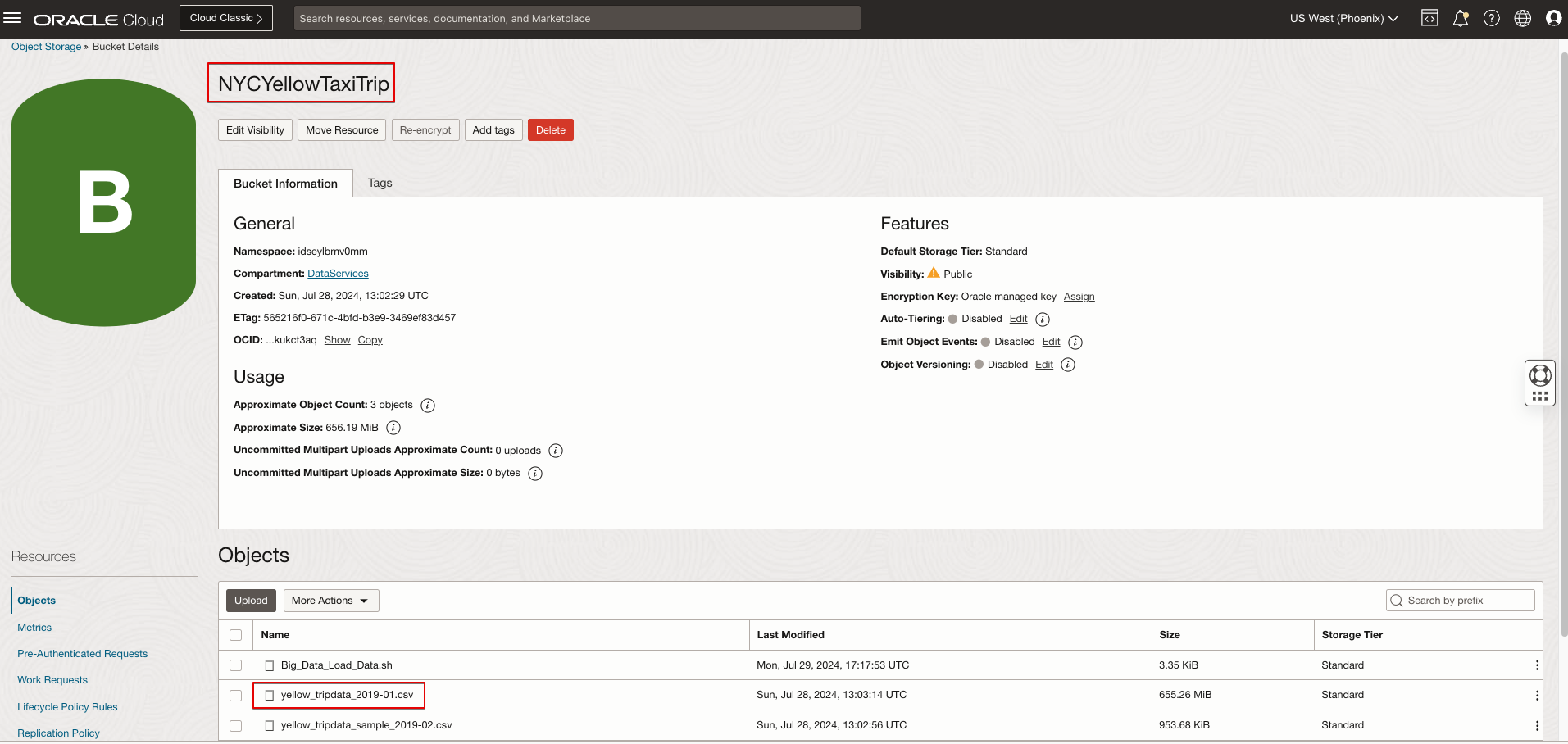Open actions menu for yellow_tripdata_sample_2019-02.csv row
This screenshot has height=744, width=1568.
coord(1537,726)
